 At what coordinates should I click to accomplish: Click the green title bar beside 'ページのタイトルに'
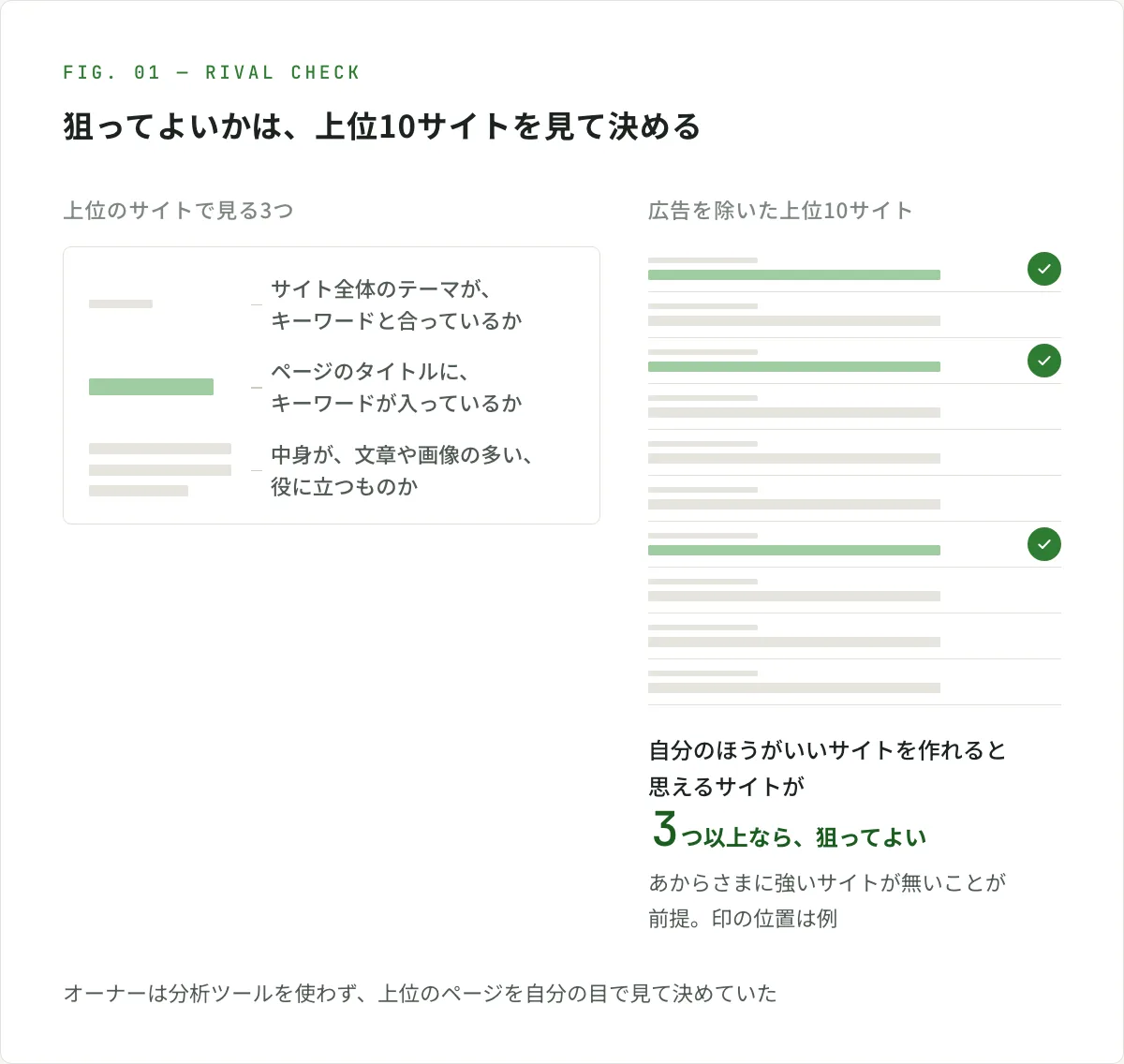click(x=151, y=387)
